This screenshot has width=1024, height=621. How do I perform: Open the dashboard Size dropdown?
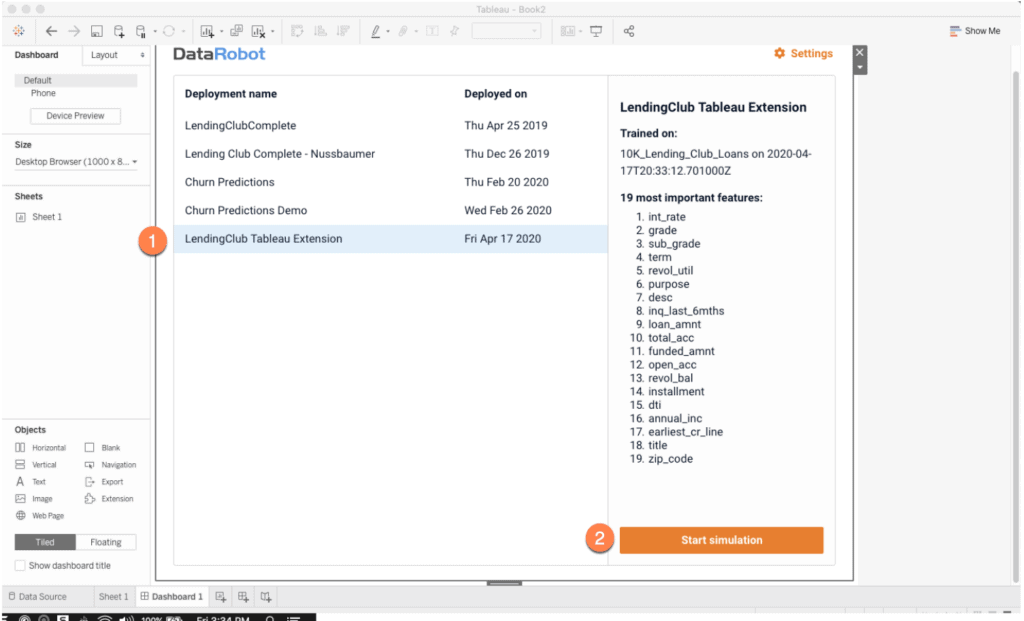pos(76,162)
